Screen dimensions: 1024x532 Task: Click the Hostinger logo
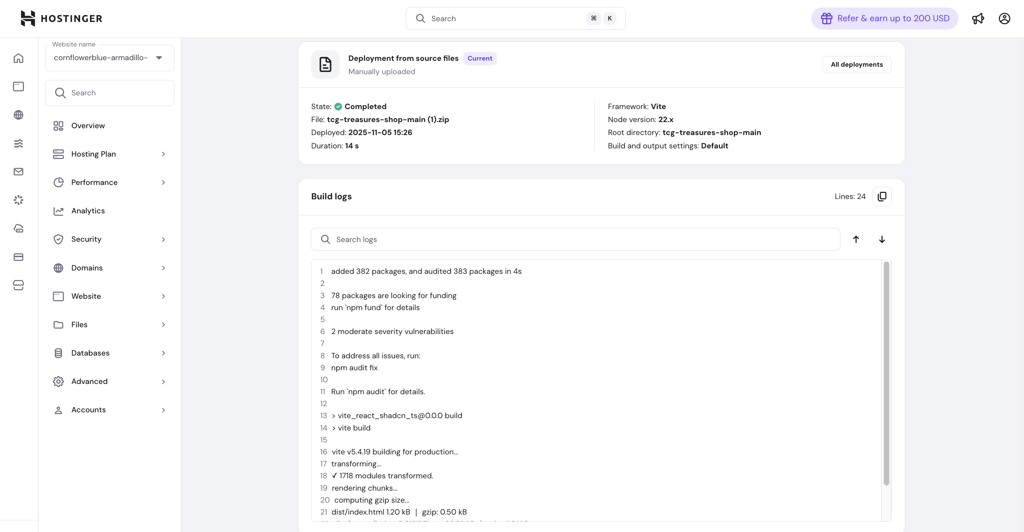click(61, 18)
